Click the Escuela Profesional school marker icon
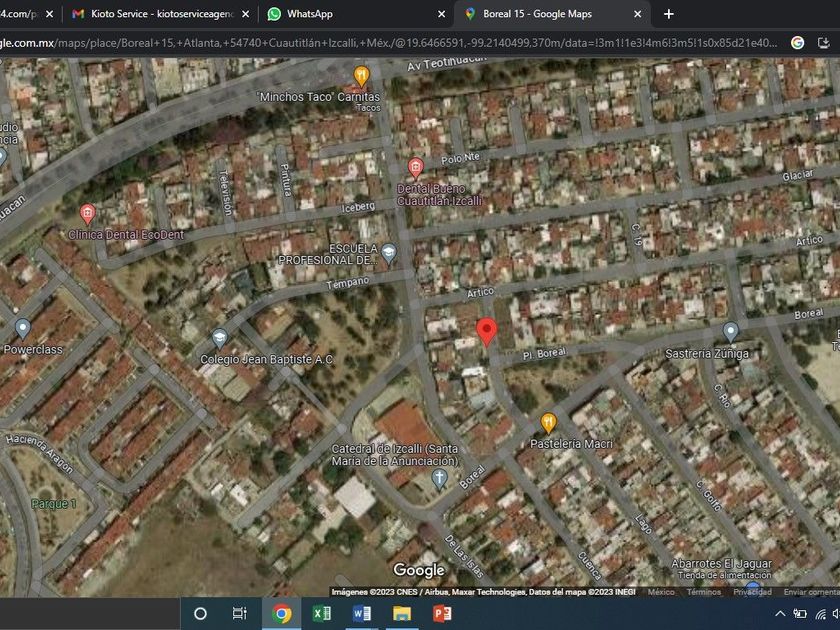 (389, 253)
